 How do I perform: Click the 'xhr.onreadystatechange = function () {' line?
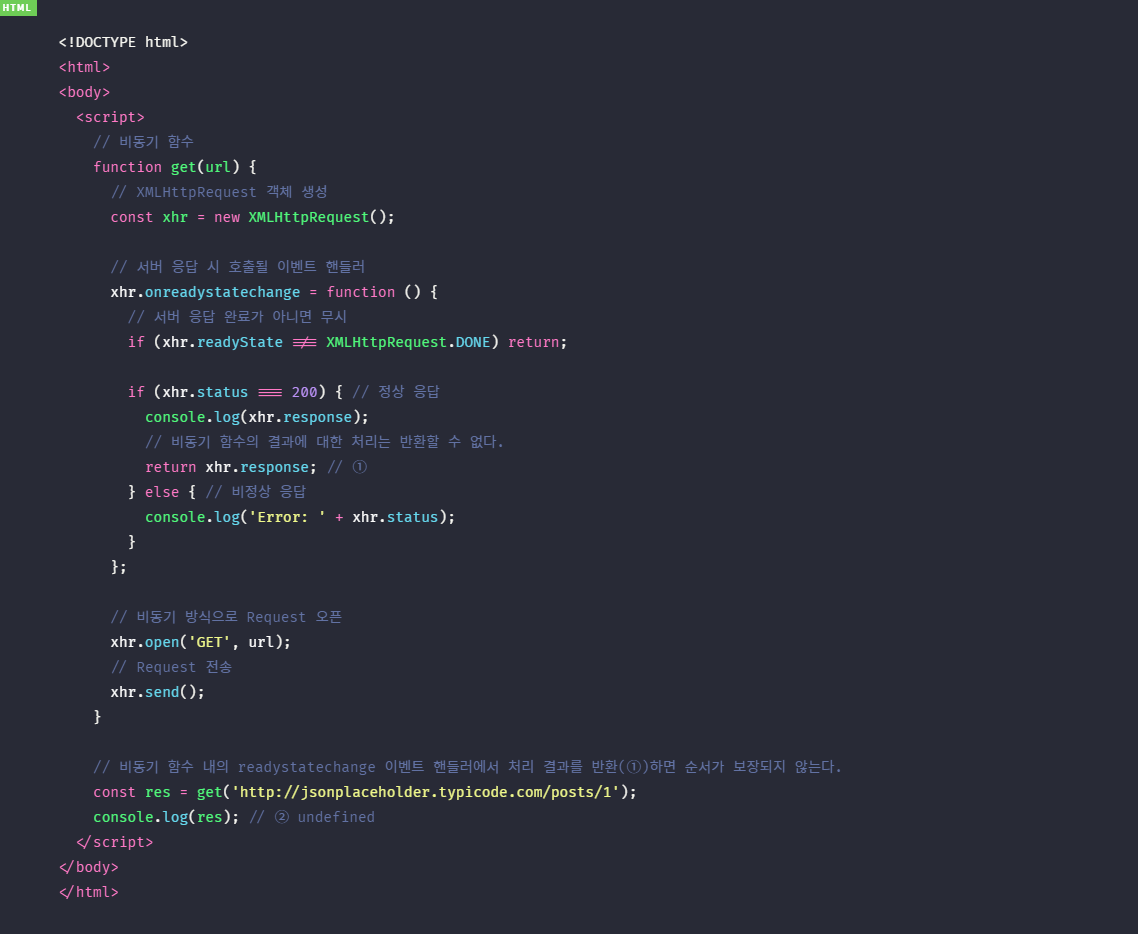(x=274, y=292)
